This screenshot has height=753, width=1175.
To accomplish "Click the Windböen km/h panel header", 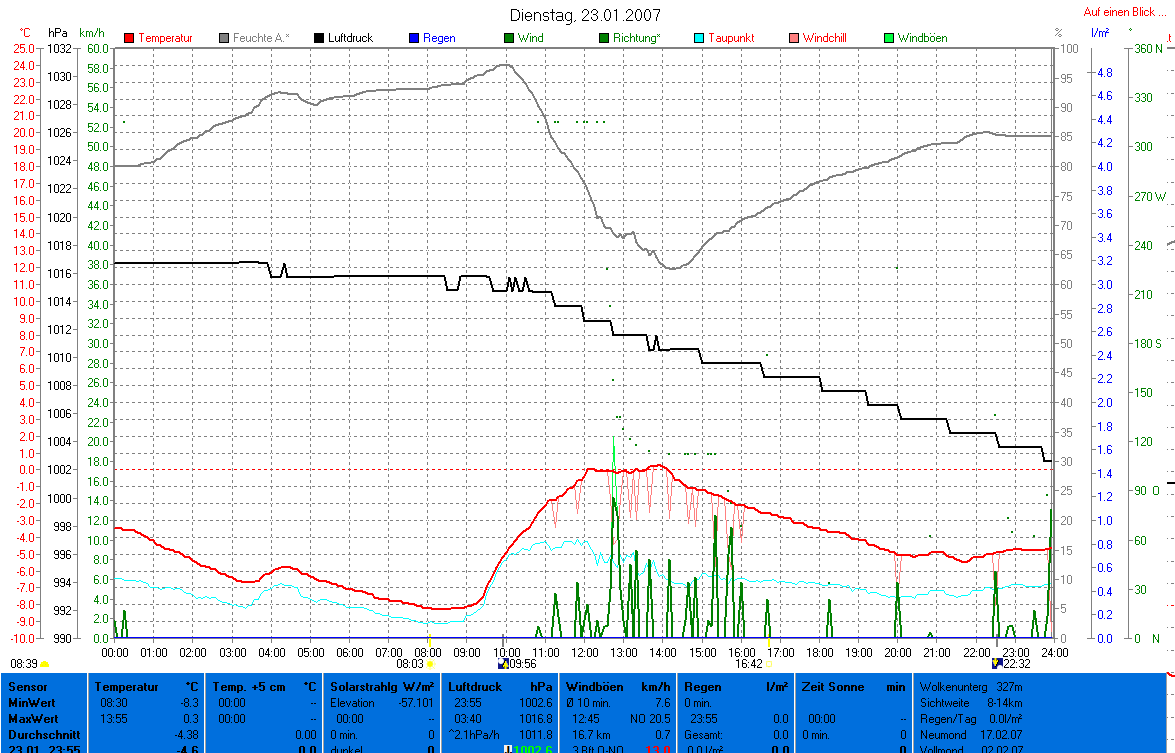I will pos(595,687).
